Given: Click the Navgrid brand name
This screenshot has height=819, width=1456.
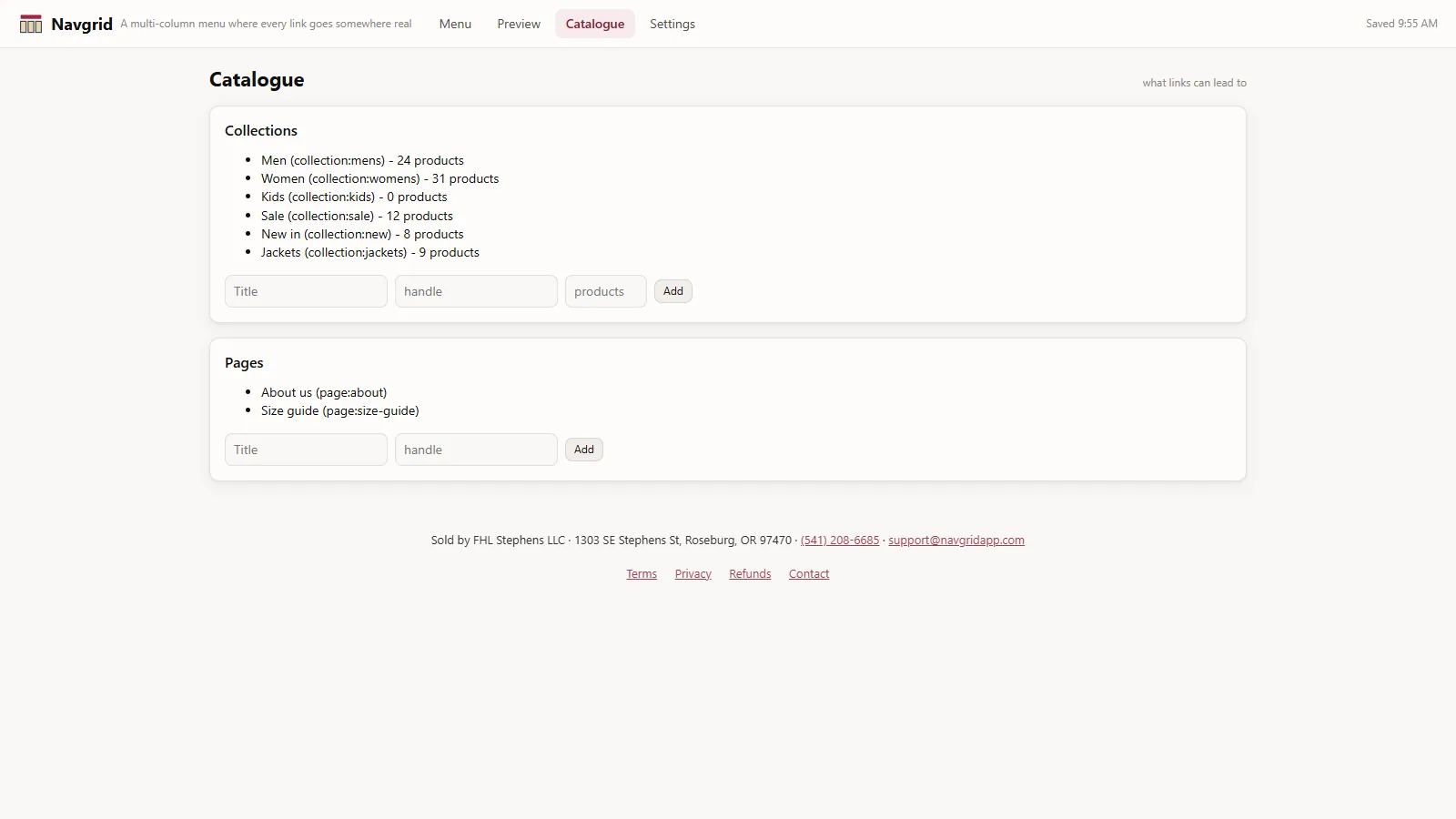Looking at the screenshot, I should (x=82, y=24).
